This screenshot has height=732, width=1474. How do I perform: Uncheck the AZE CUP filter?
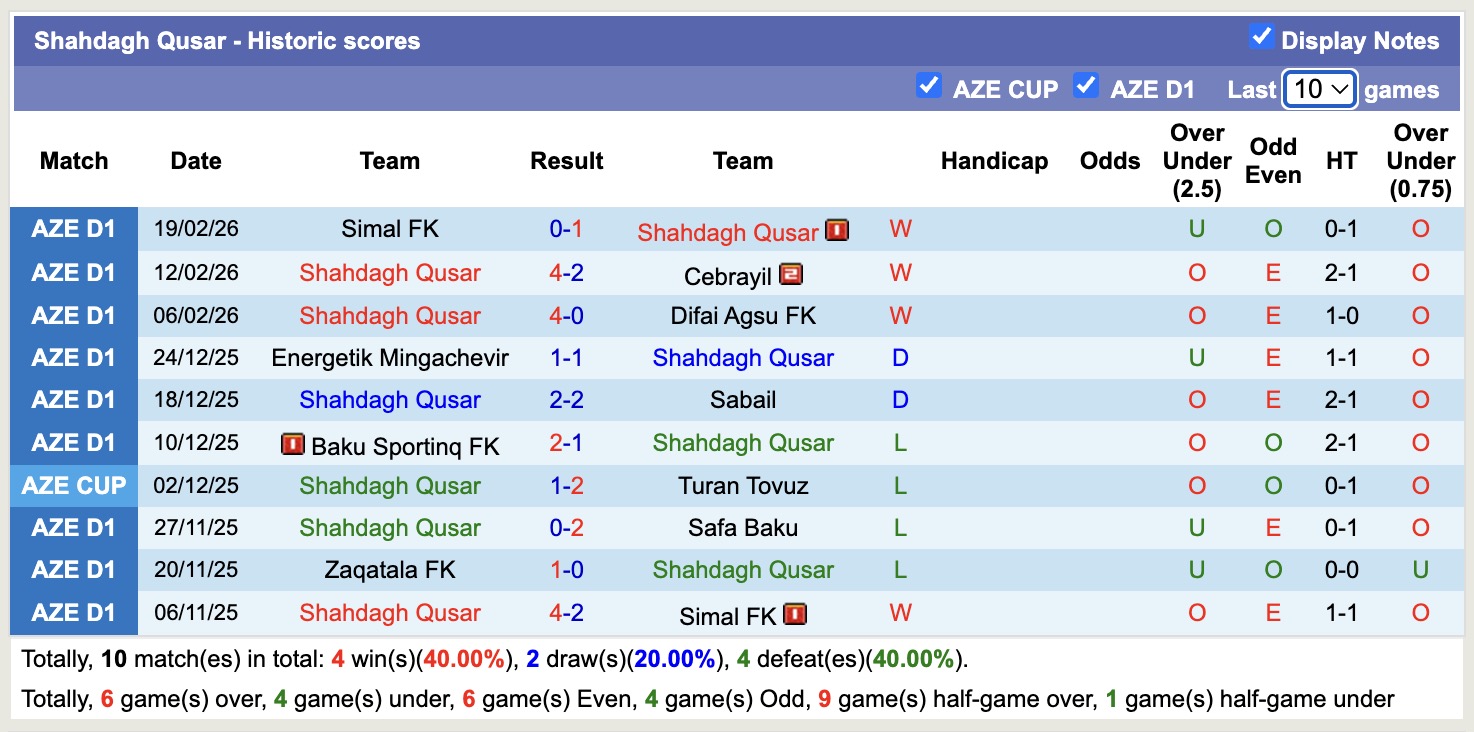pos(928,88)
